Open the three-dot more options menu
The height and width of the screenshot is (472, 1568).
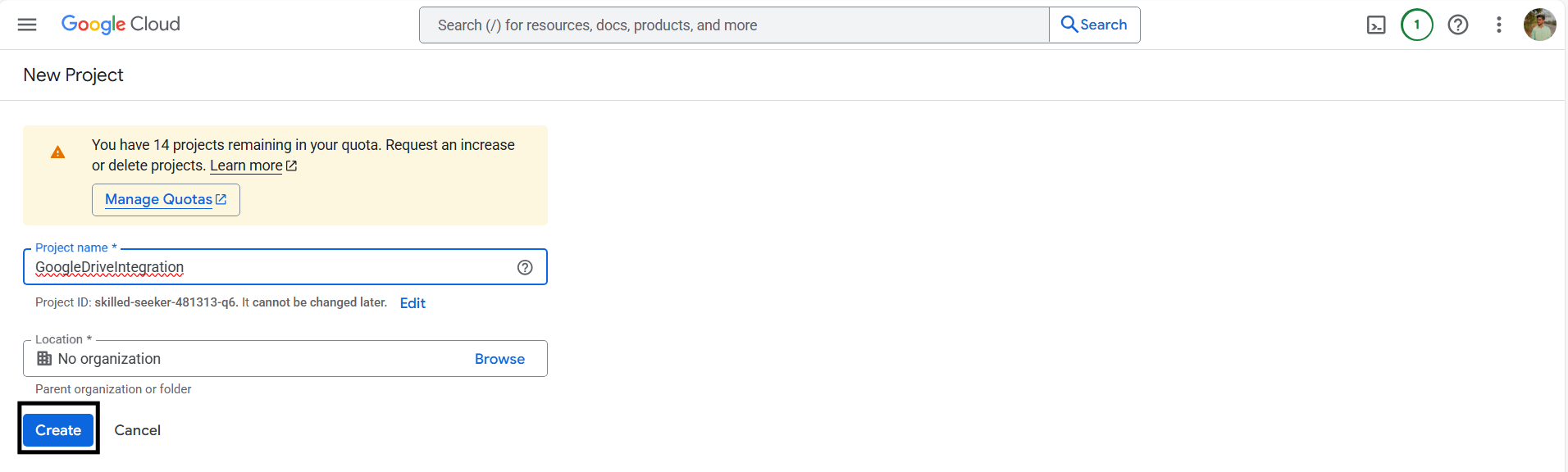pyautogui.click(x=1498, y=25)
